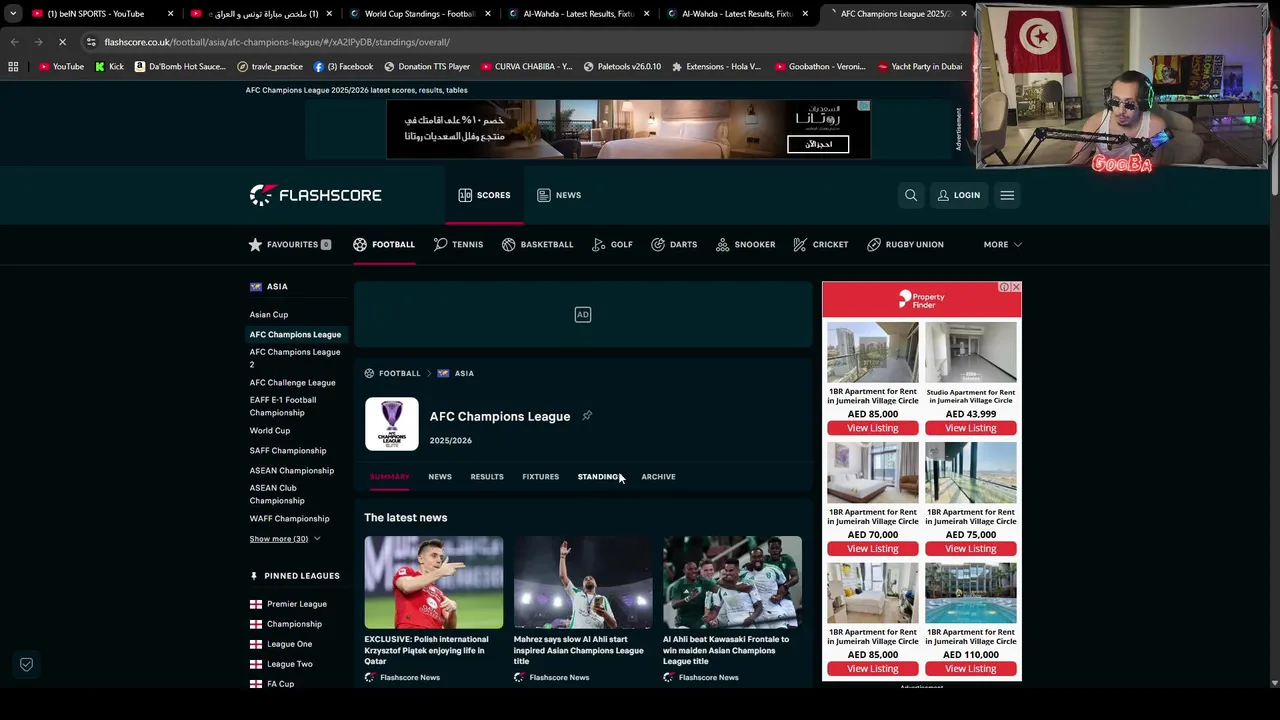Image resolution: width=1280 pixels, height=720 pixels.
Task: Open EAFF E-1 Football Championship link
Action: click(x=283, y=406)
